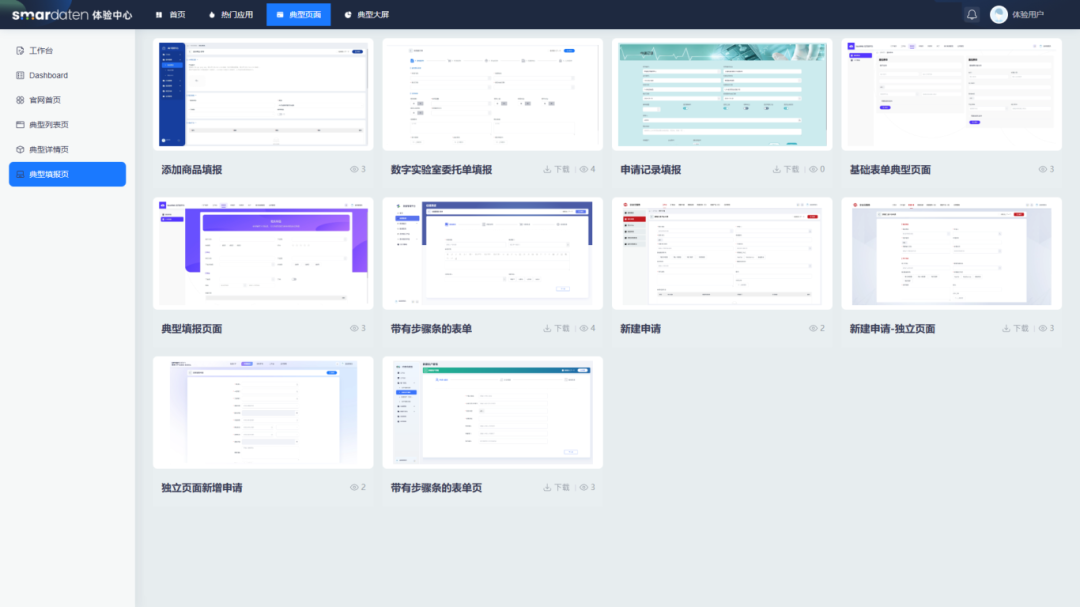1080x607 pixels.
Task: Click the 独立页面新增申请 title
Action: tap(202, 488)
